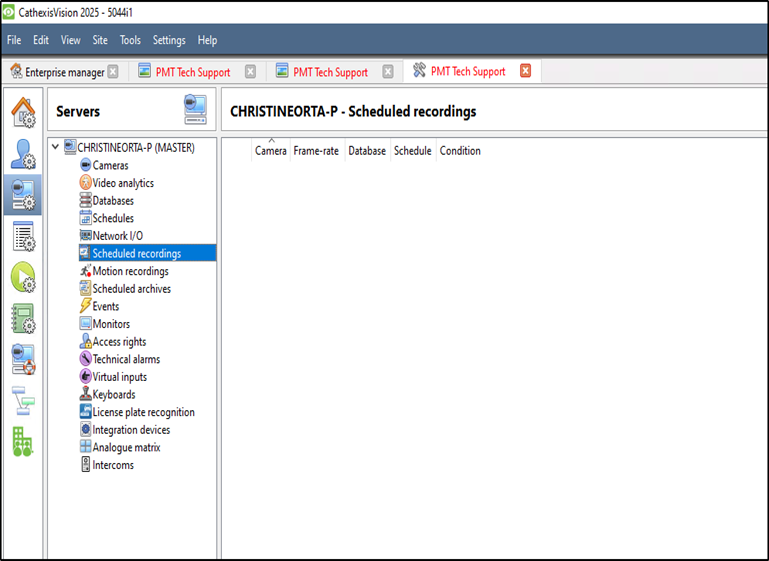Open the Site menu
Viewport: 769px width, 561px height.
100,40
